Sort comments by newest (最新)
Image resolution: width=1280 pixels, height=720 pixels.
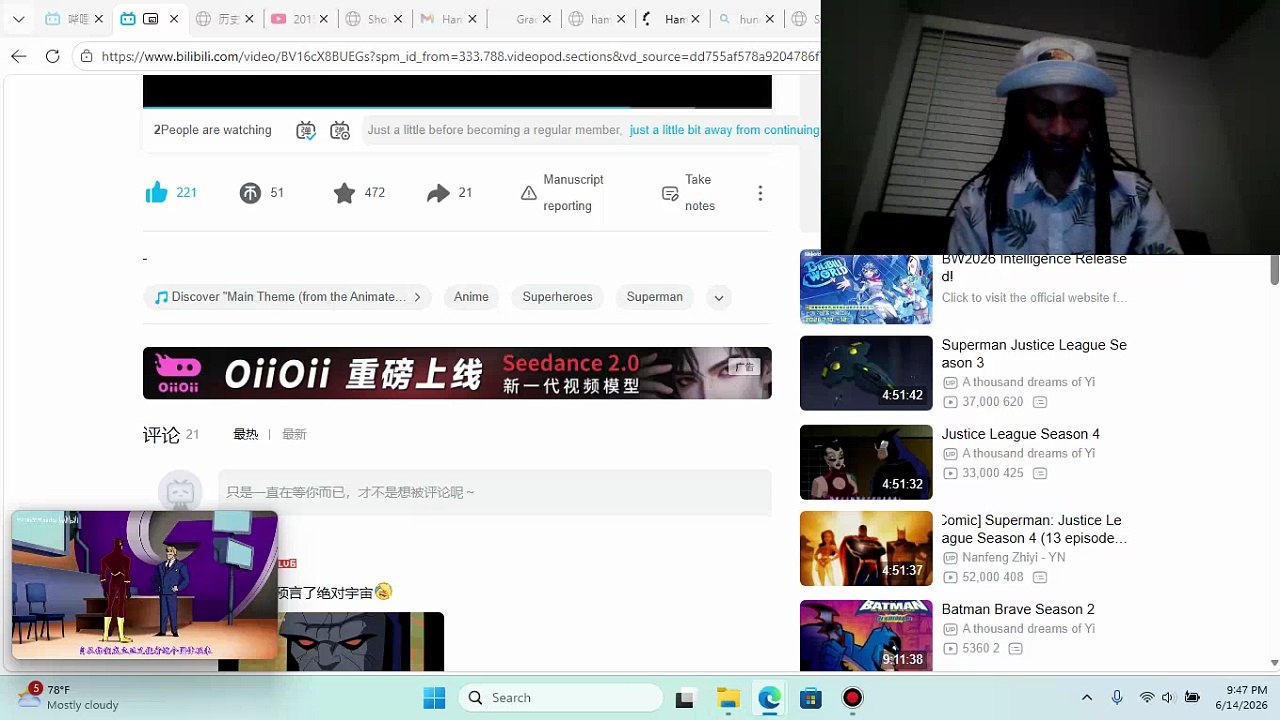pos(294,434)
